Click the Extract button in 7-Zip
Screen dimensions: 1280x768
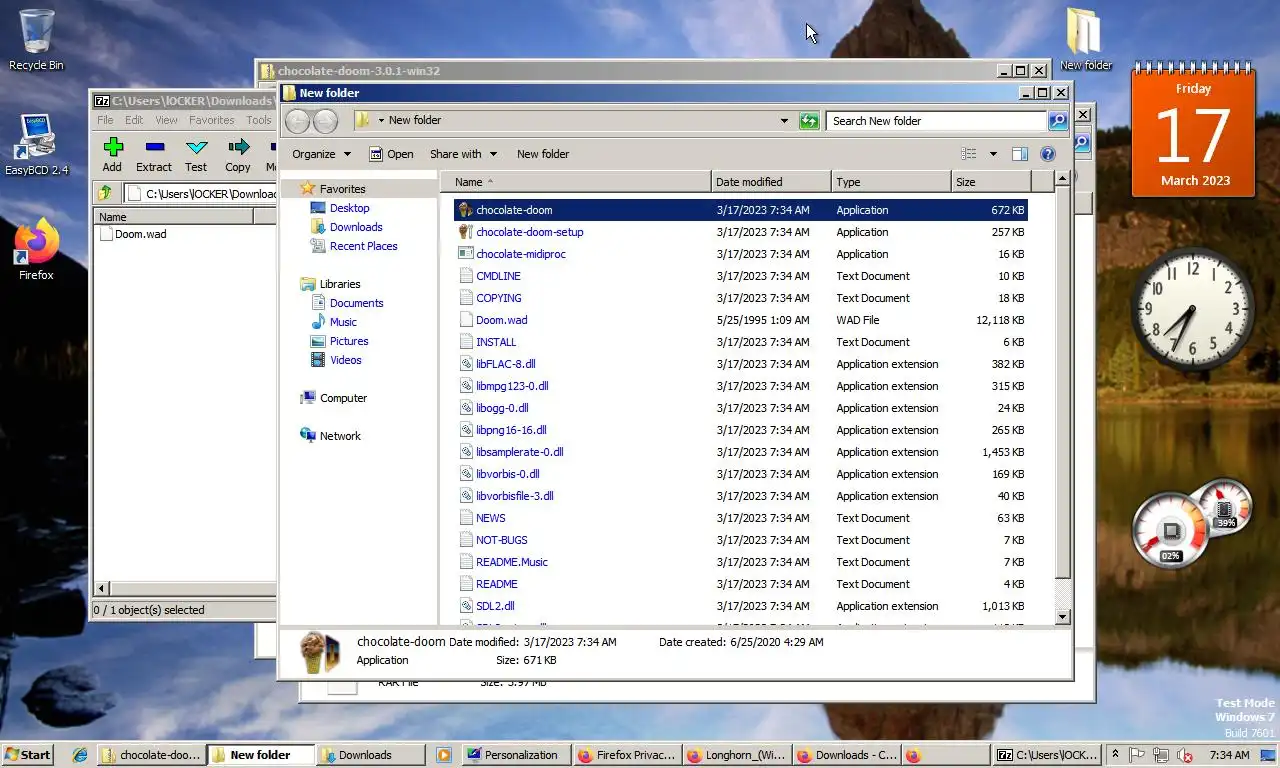point(154,155)
